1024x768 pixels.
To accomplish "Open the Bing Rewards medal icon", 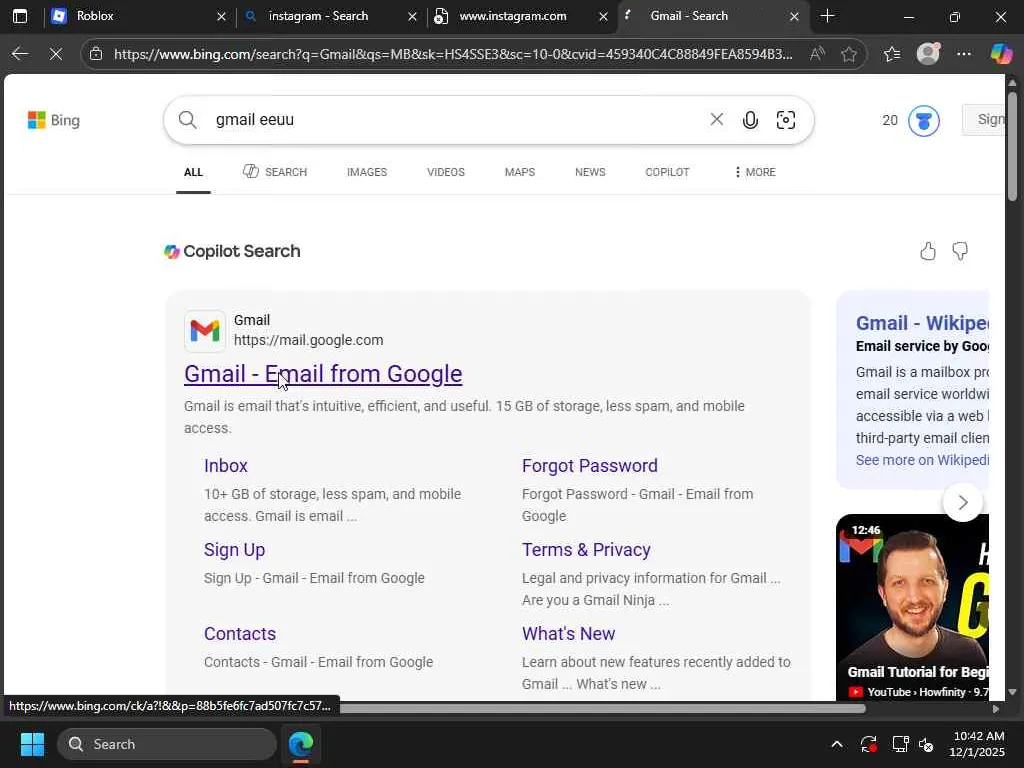I will 923,121.
